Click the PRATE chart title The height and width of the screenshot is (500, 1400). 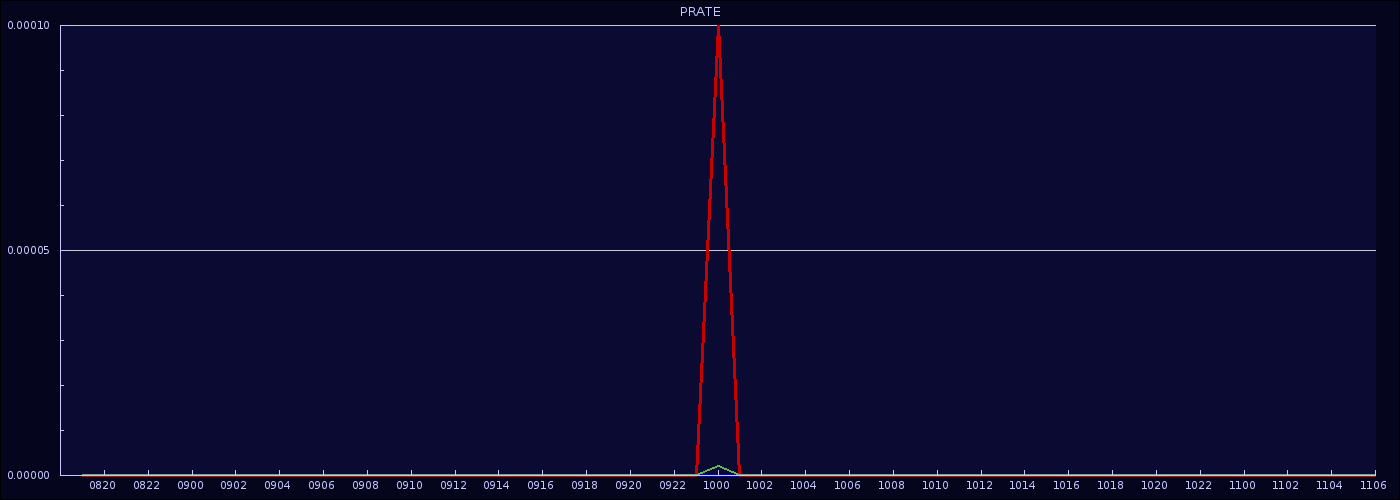tap(700, 12)
